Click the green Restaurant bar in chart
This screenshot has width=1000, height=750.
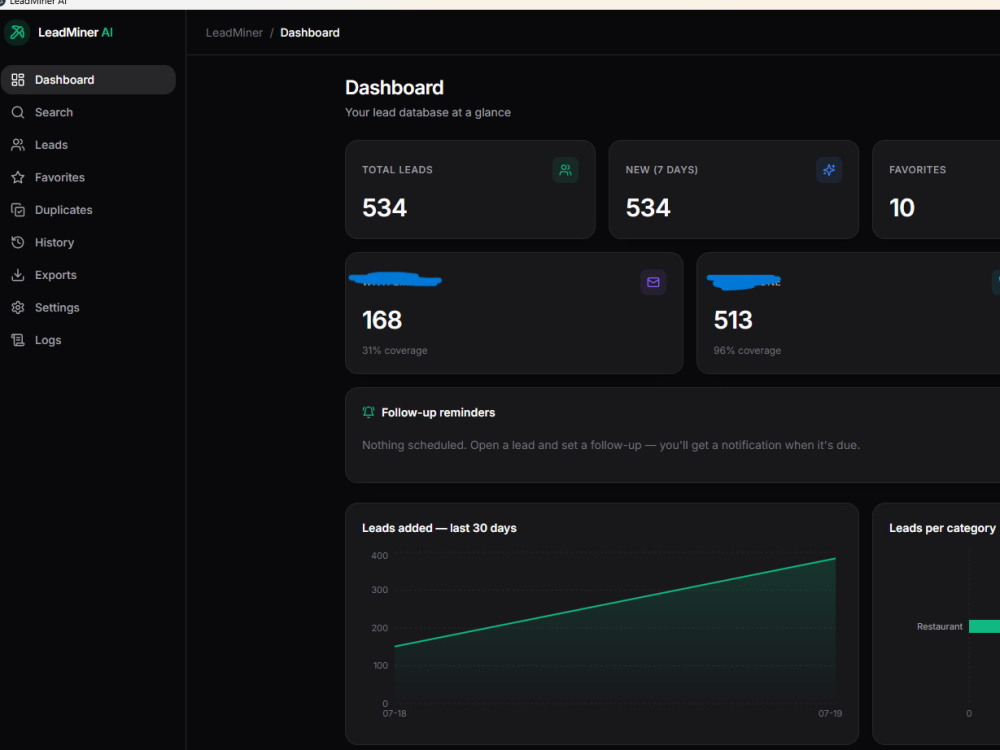(x=984, y=627)
